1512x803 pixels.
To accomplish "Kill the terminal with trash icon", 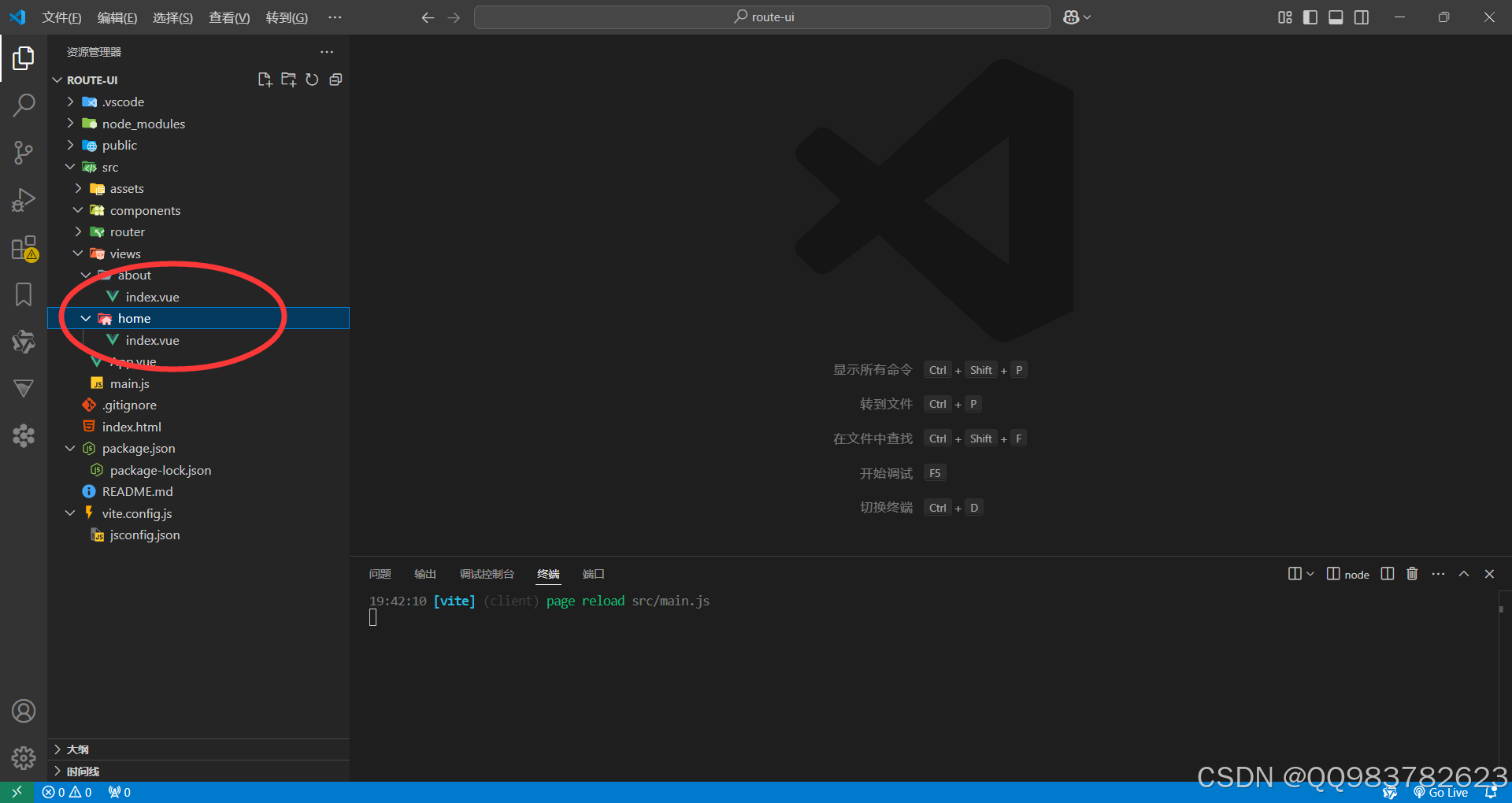I will [1412, 574].
